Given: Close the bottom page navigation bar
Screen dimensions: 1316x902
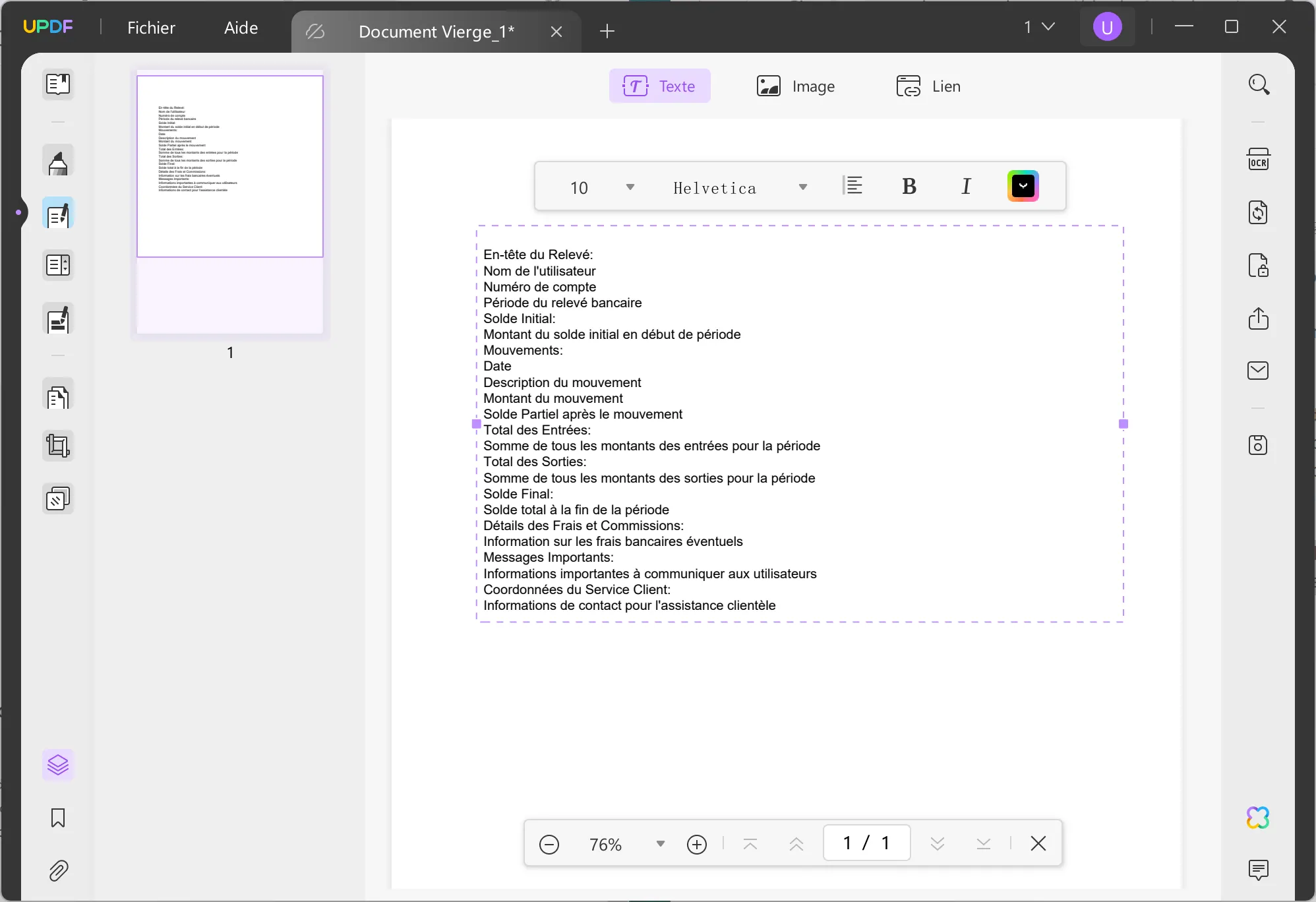Looking at the screenshot, I should tap(1038, 843).
